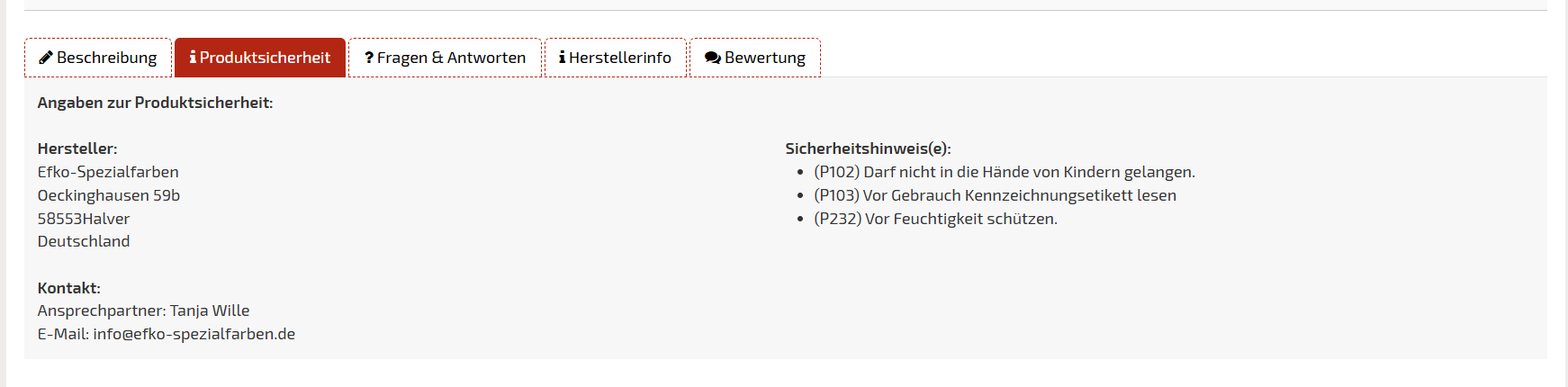Show the Herstellerinfo tab
Screen dimensions: 1568x387
pyautogui.click(x=619, y=58)
